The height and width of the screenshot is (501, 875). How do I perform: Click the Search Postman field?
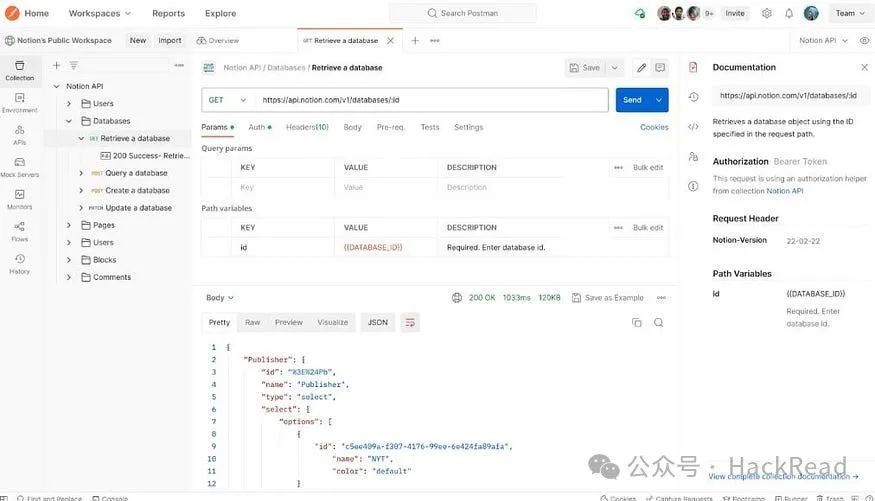point(463,13)
